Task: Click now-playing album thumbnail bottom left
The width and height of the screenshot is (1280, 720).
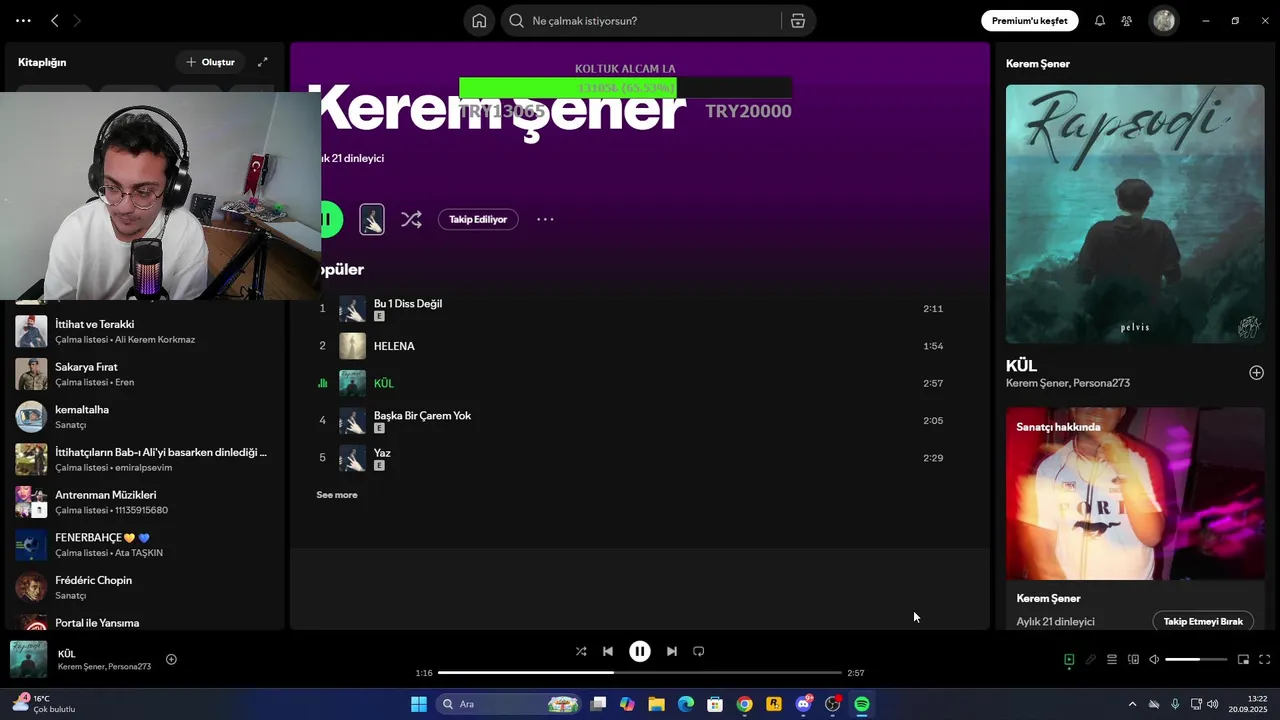Action: [x=28, y=660]
